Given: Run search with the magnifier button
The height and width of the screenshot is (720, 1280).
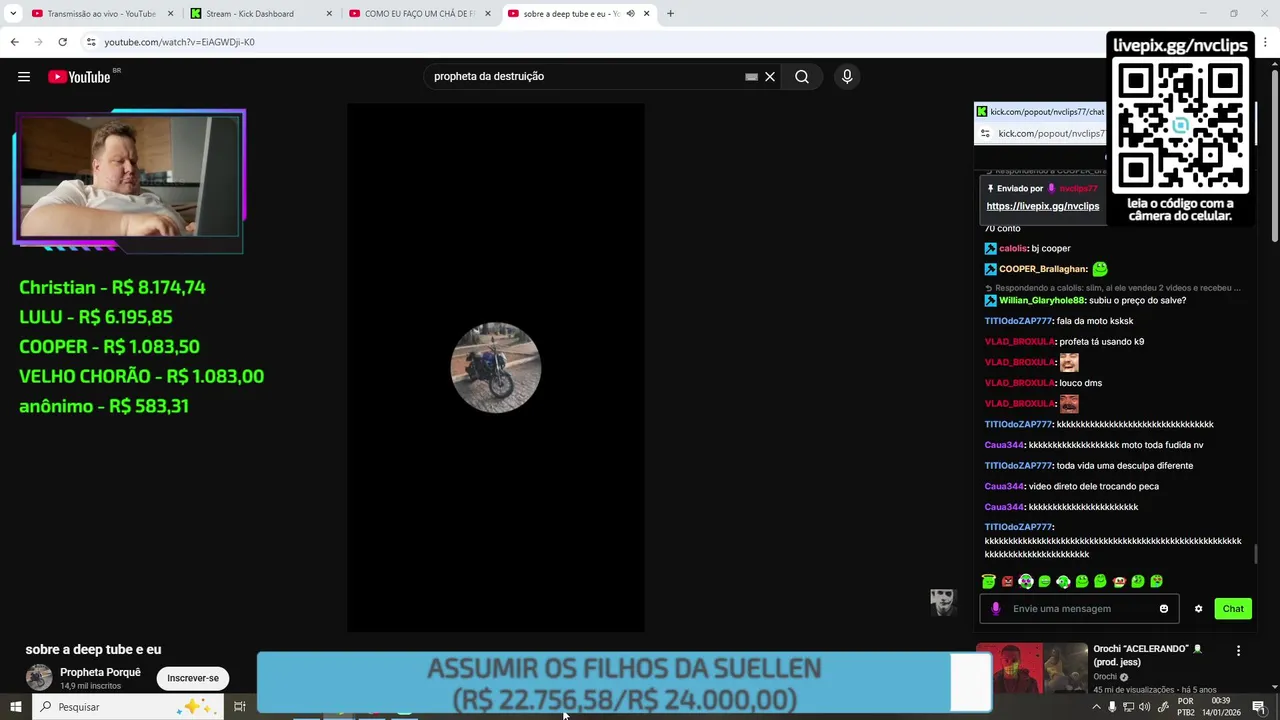Looking at the screenshot, I should click(802, 77).
